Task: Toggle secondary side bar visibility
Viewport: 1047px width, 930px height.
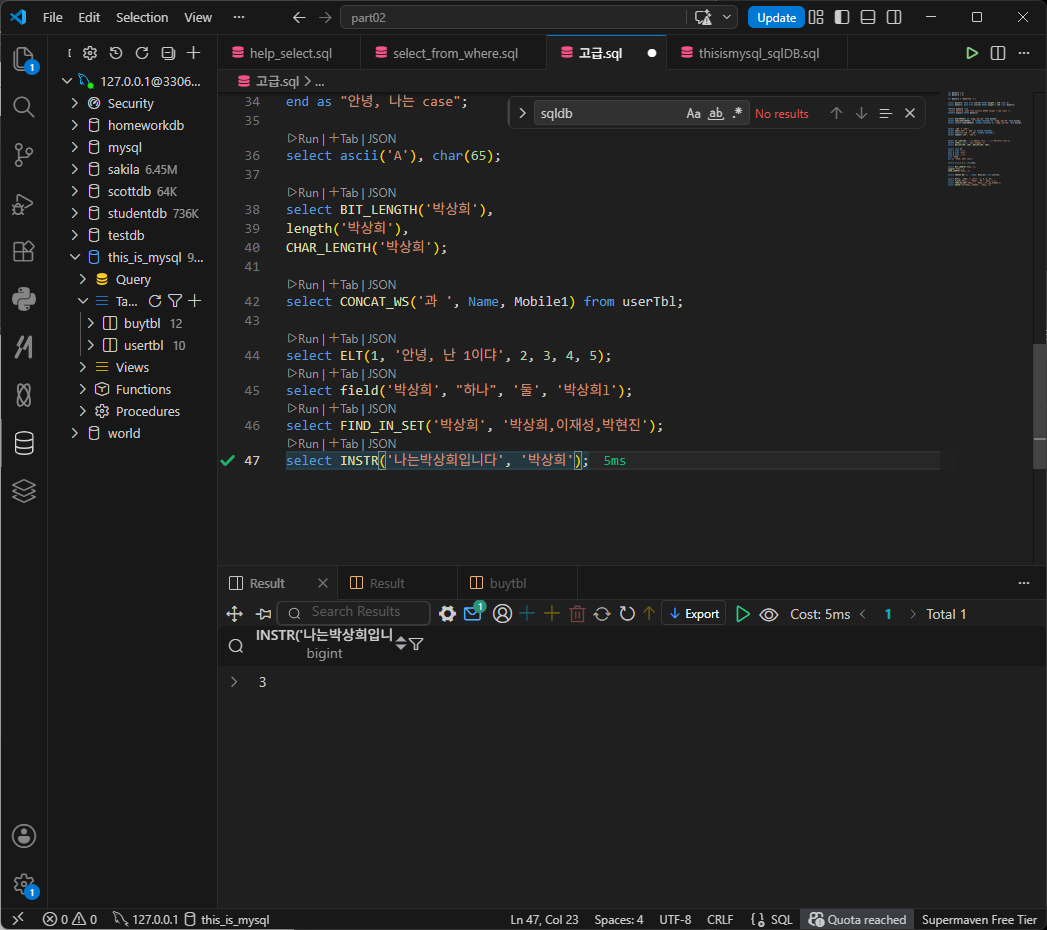Action: point(894,17)
